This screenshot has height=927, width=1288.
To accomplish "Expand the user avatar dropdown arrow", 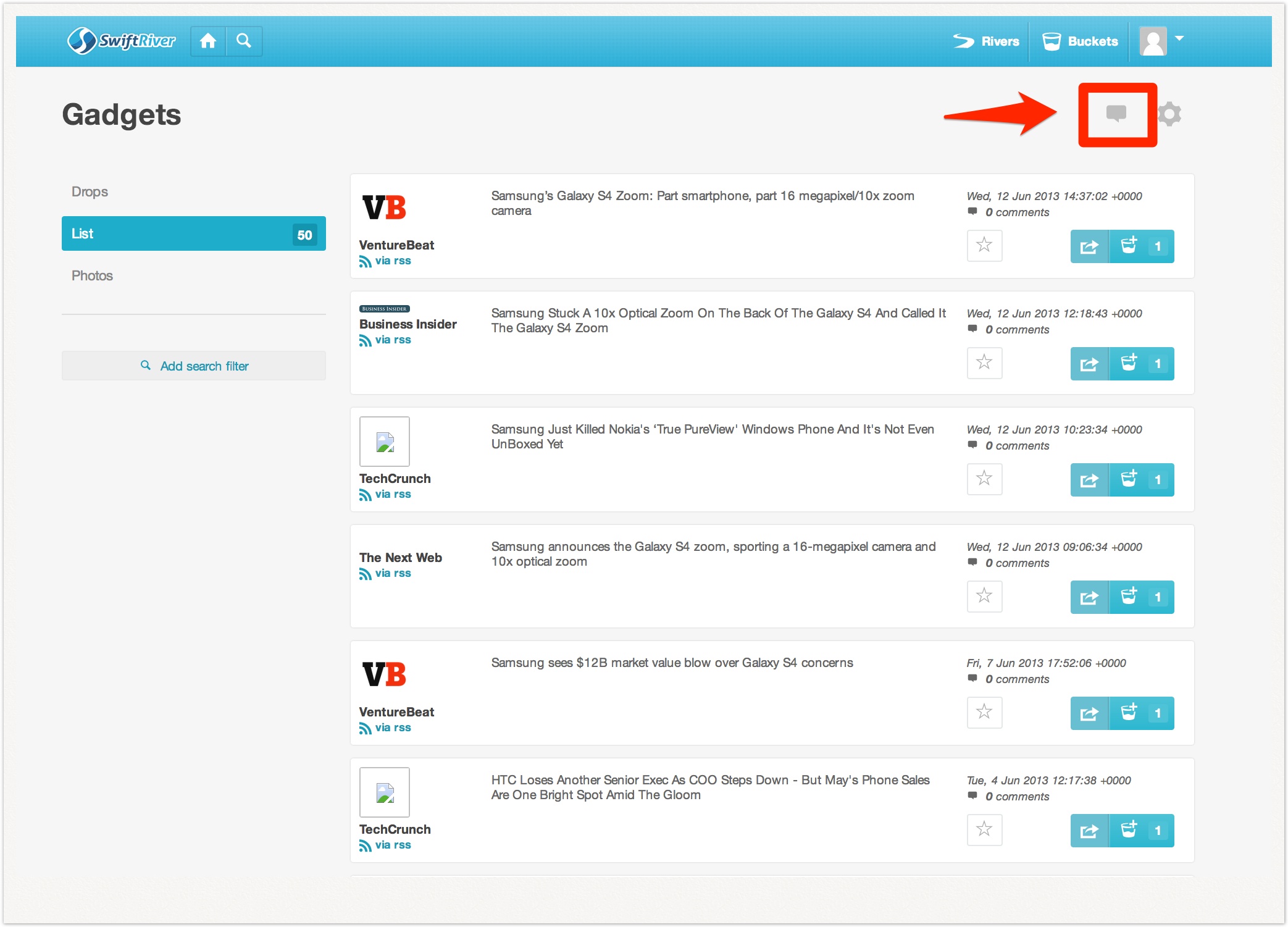I will click(1179, 39).
